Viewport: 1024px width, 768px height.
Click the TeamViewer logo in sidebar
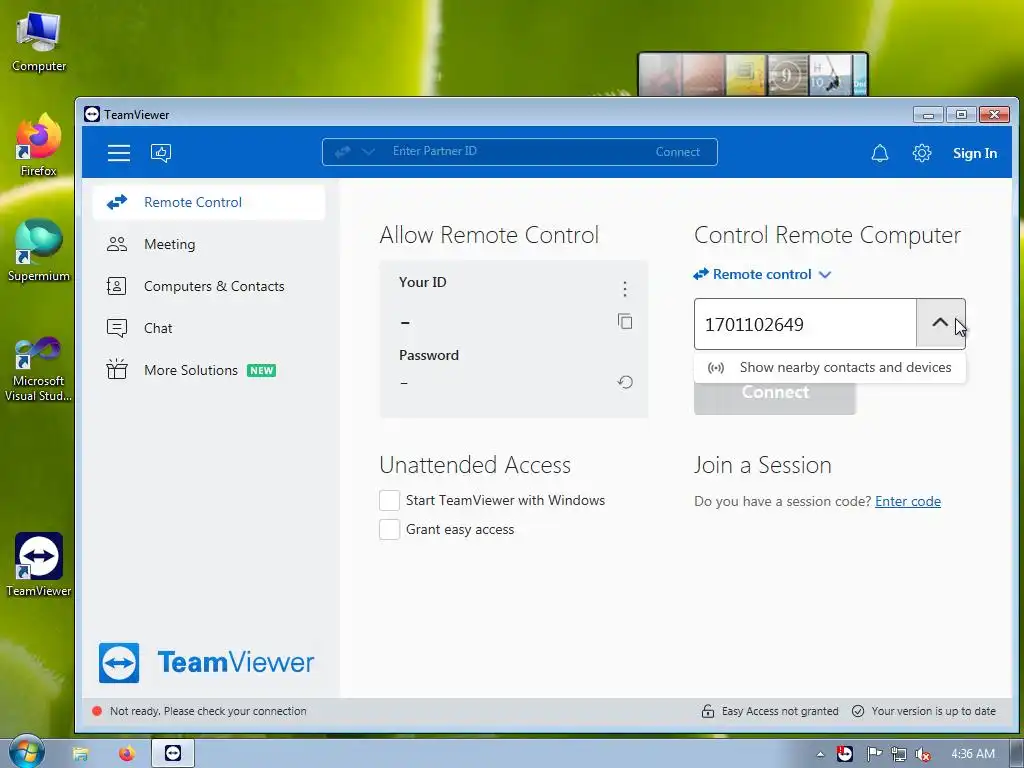206,662
